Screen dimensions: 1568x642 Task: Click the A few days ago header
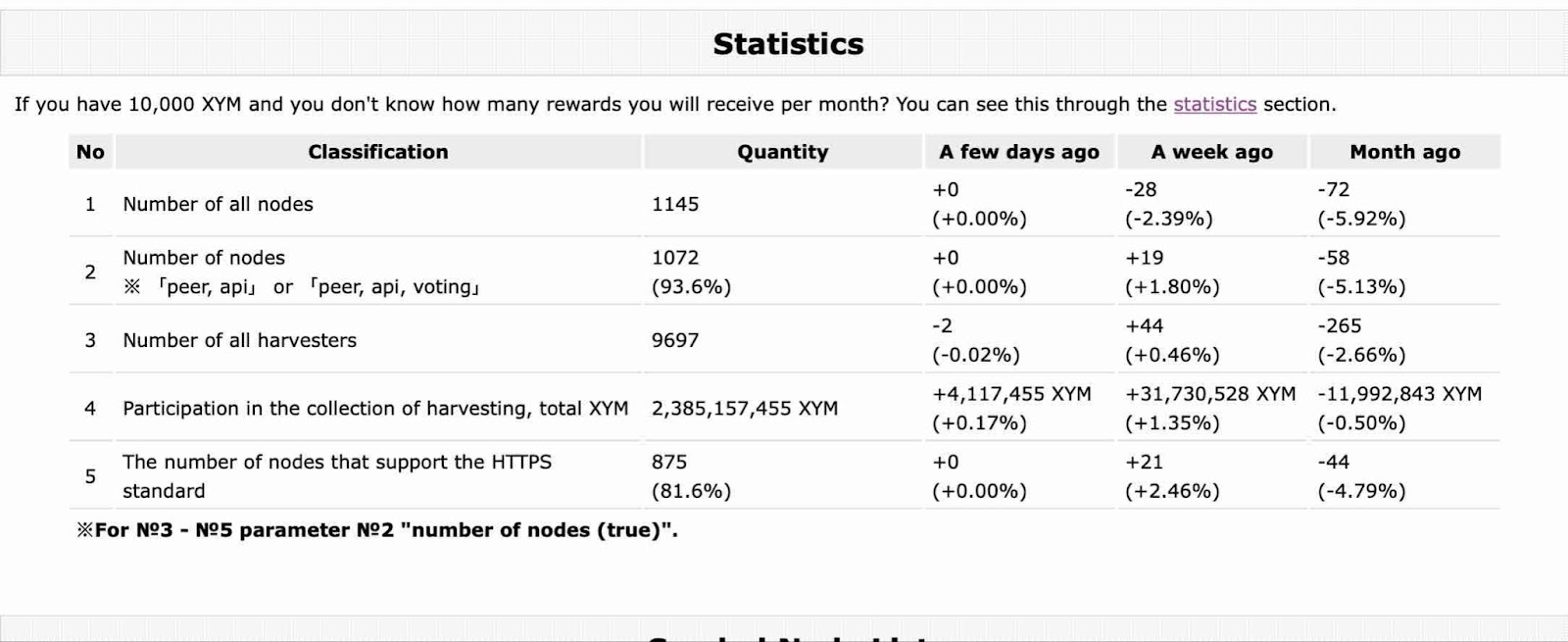click(x=1019, y=152)
